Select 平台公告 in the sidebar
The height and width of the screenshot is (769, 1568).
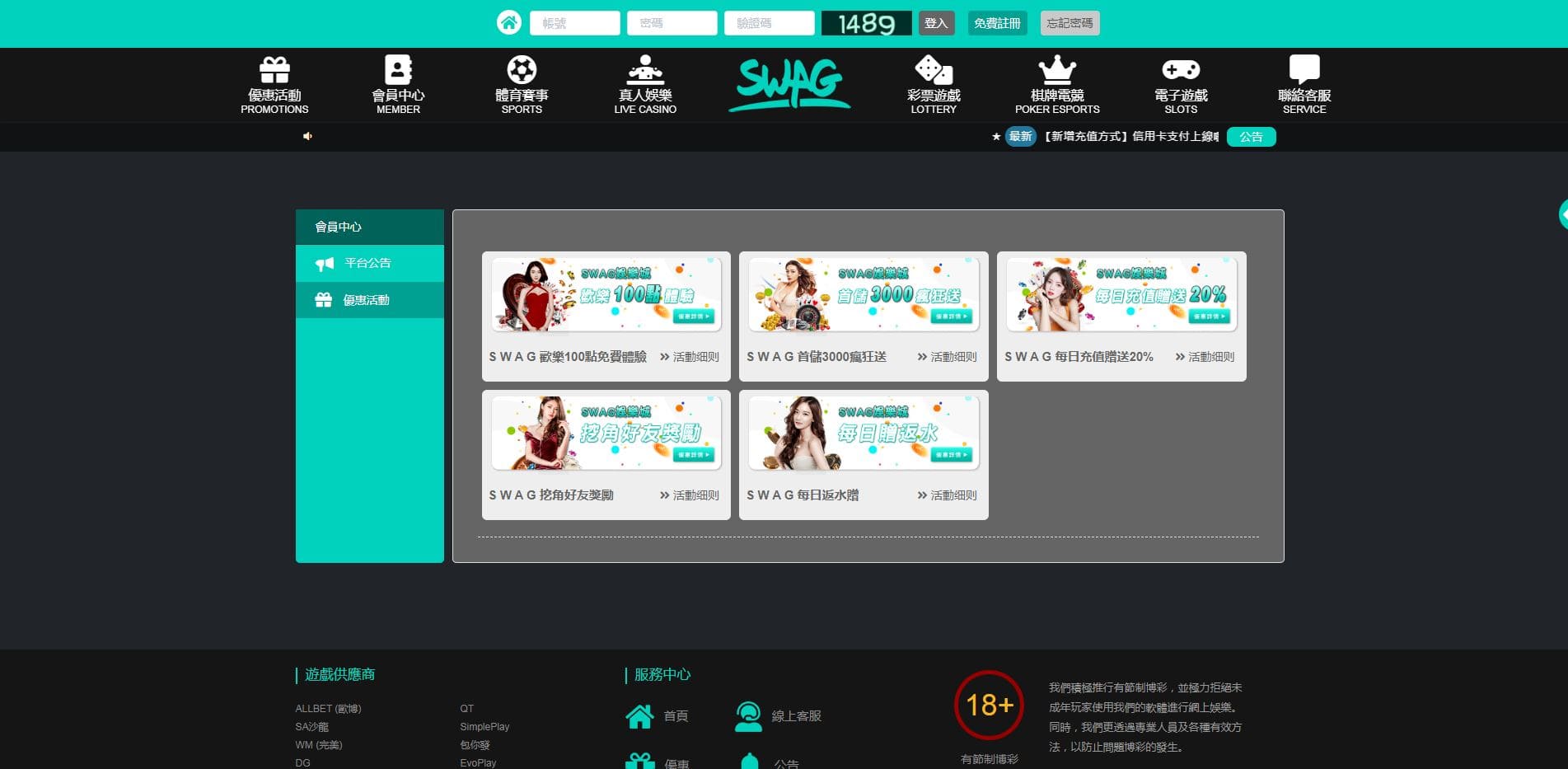(367, 263)
